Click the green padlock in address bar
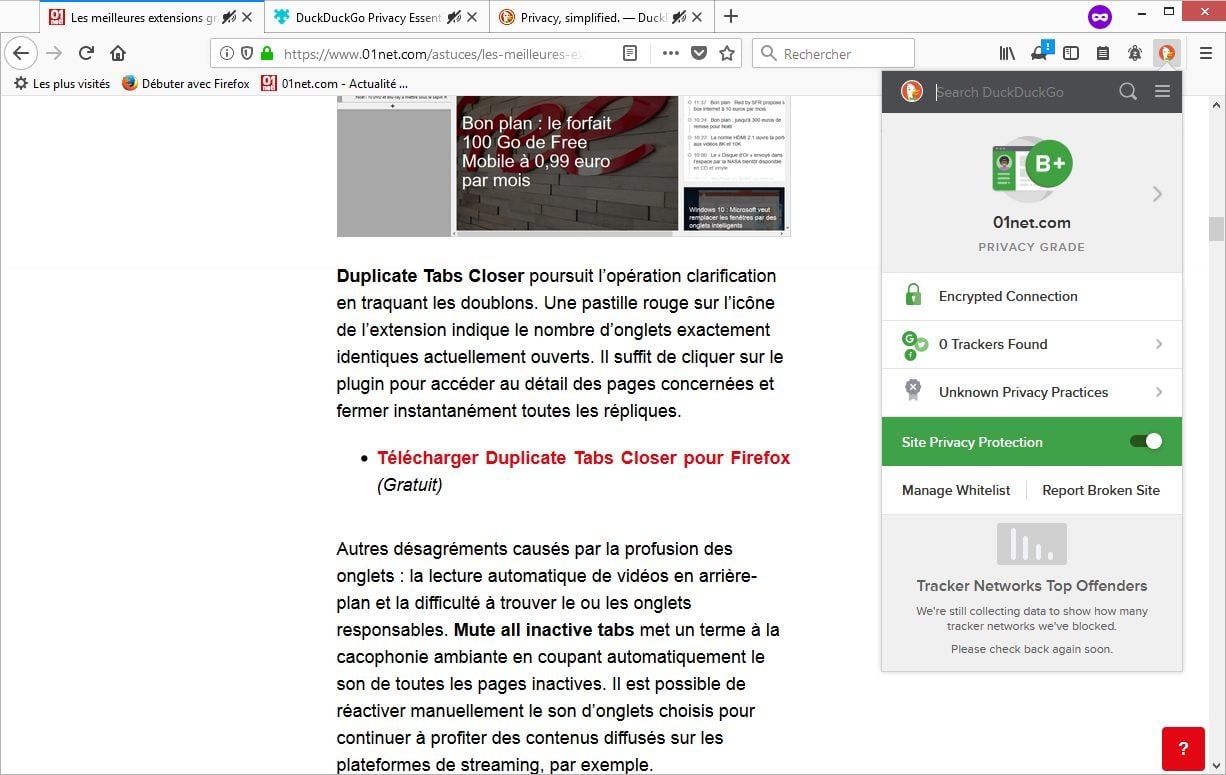Screen dimensions: 1226x775 click(x=266, y=53)
